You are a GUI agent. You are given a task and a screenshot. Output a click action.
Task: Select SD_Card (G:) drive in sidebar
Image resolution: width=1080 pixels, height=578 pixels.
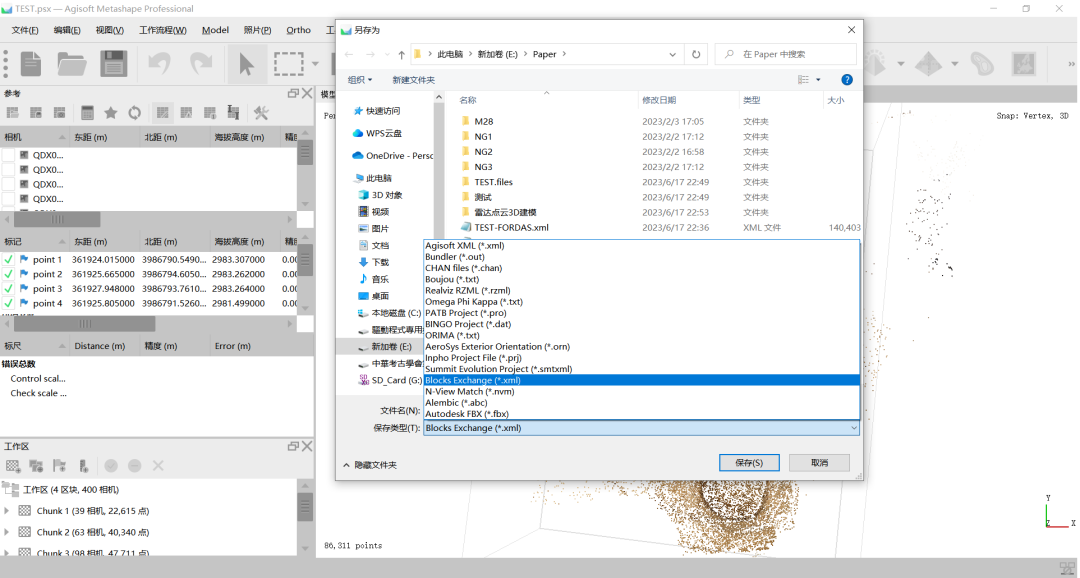point(391,380)
